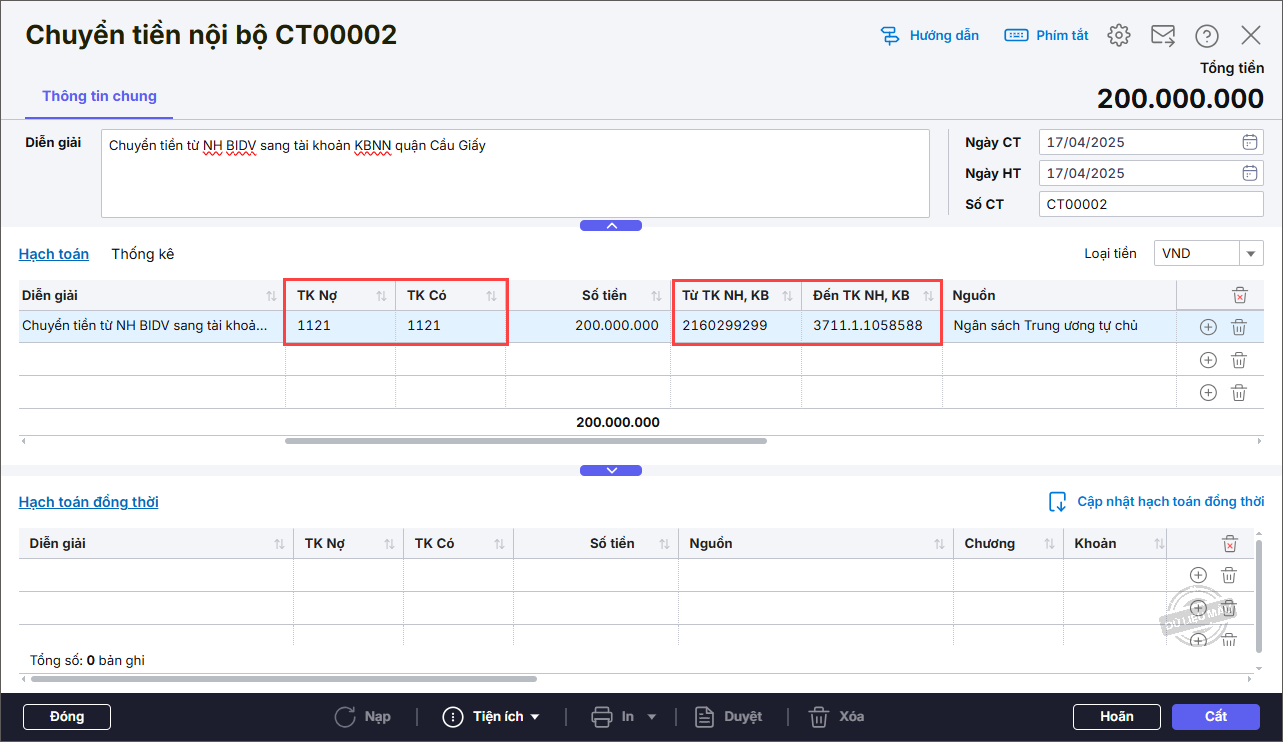Clear all rows in Hạch toán grid header
Screen dimensions: 1283x742
point(1239,295)
